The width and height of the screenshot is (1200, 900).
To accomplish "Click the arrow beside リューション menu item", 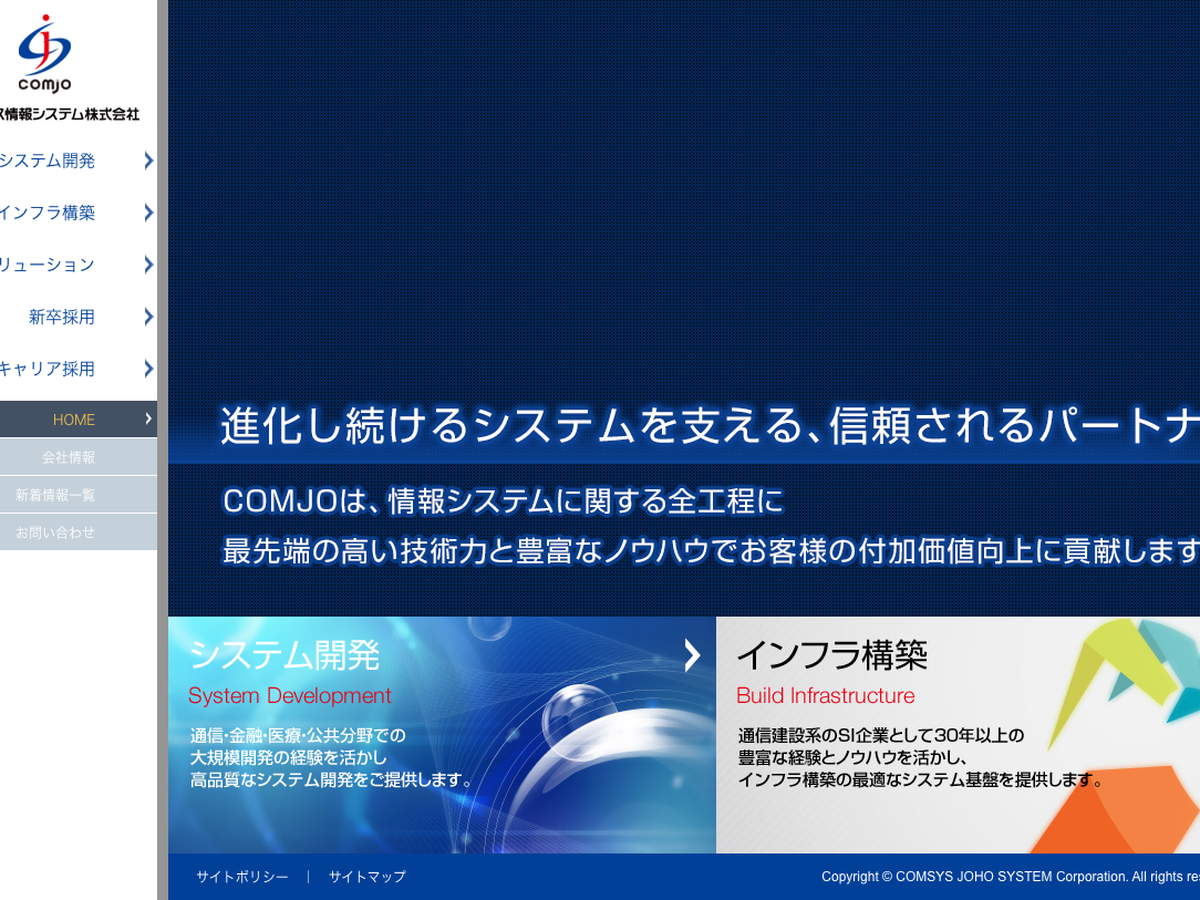I will (x=148, y=264).
